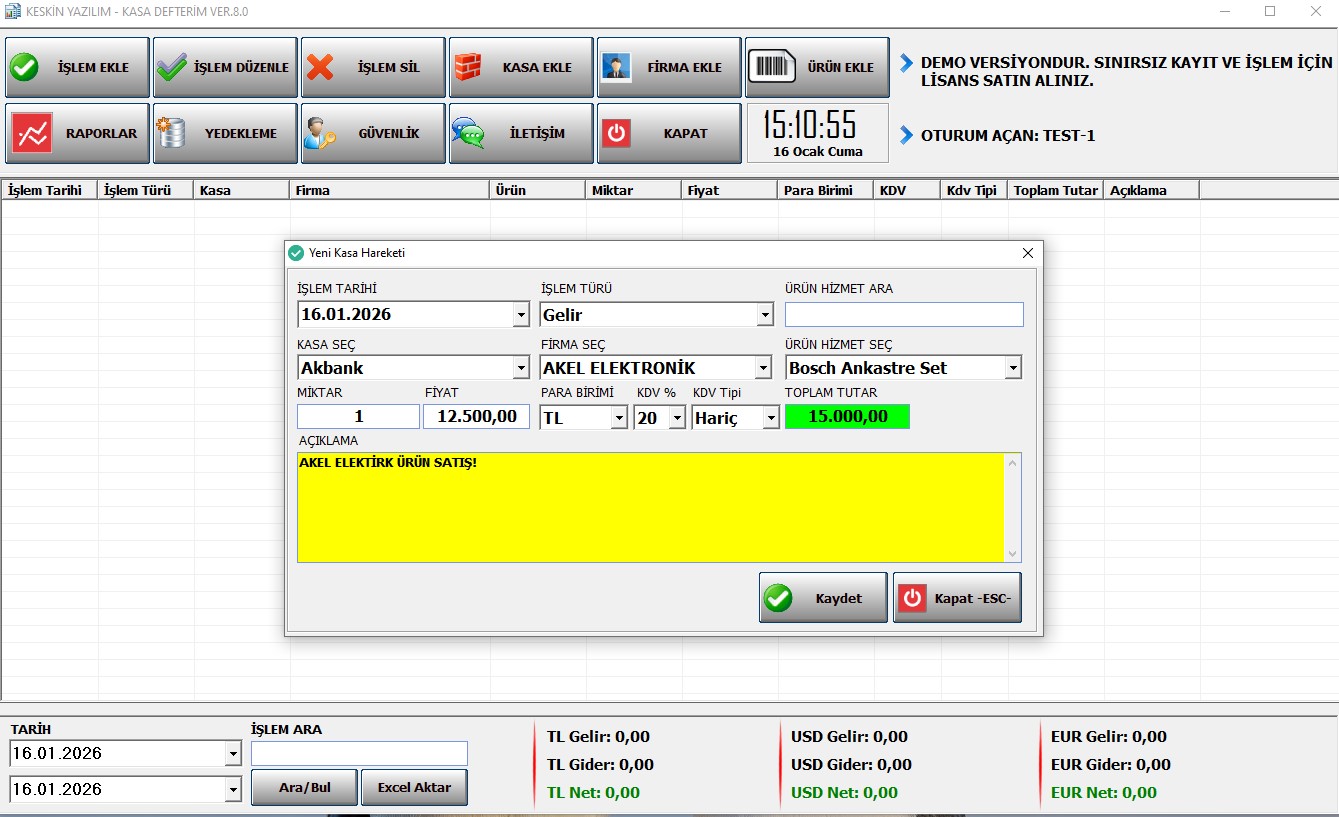Screen dimensions: 1339x817
Task: Open the KDV Tipi dropdown
Action: click(x=770, y=418)
